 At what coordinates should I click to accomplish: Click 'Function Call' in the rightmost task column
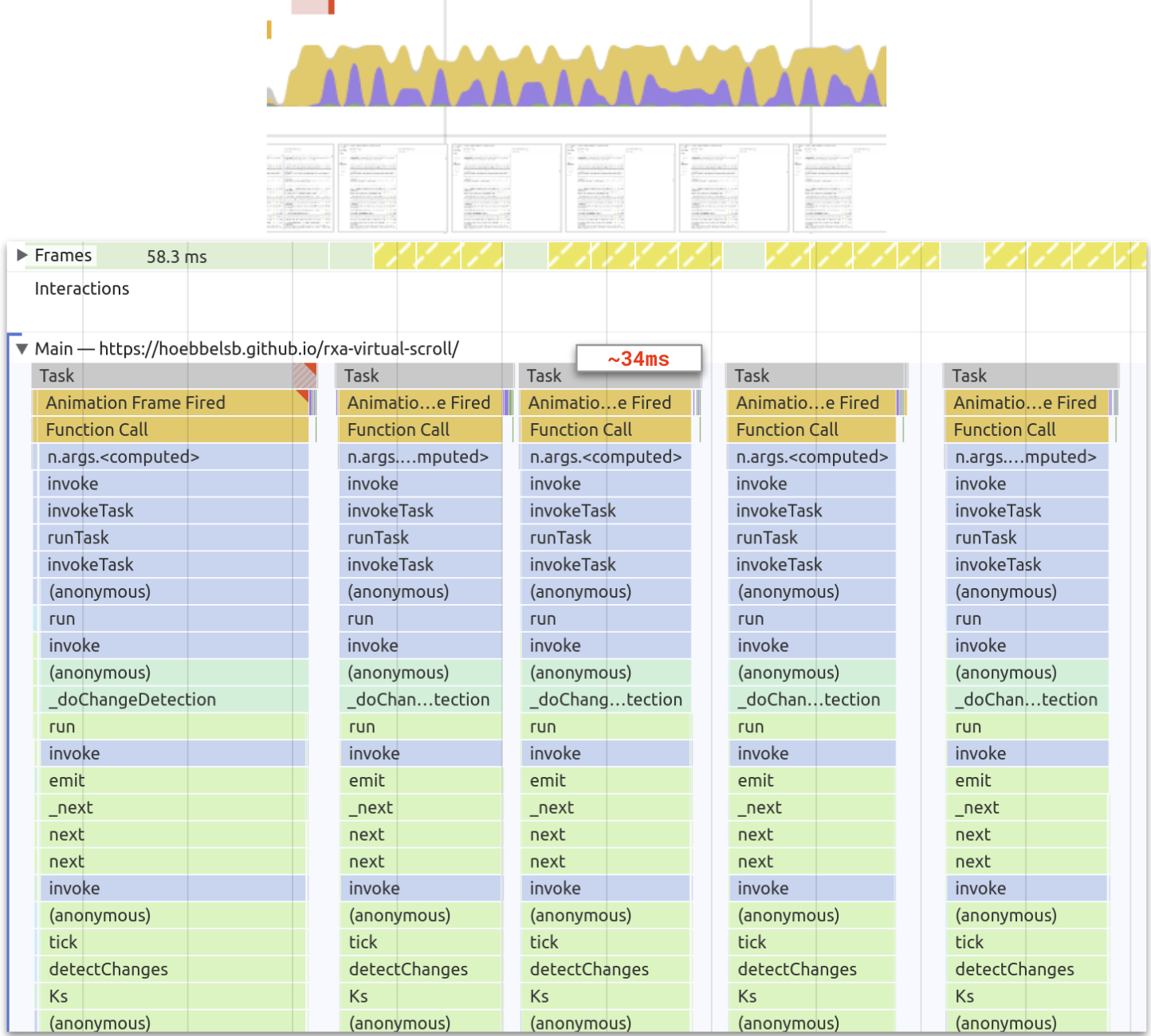[x=1027, y=430]
